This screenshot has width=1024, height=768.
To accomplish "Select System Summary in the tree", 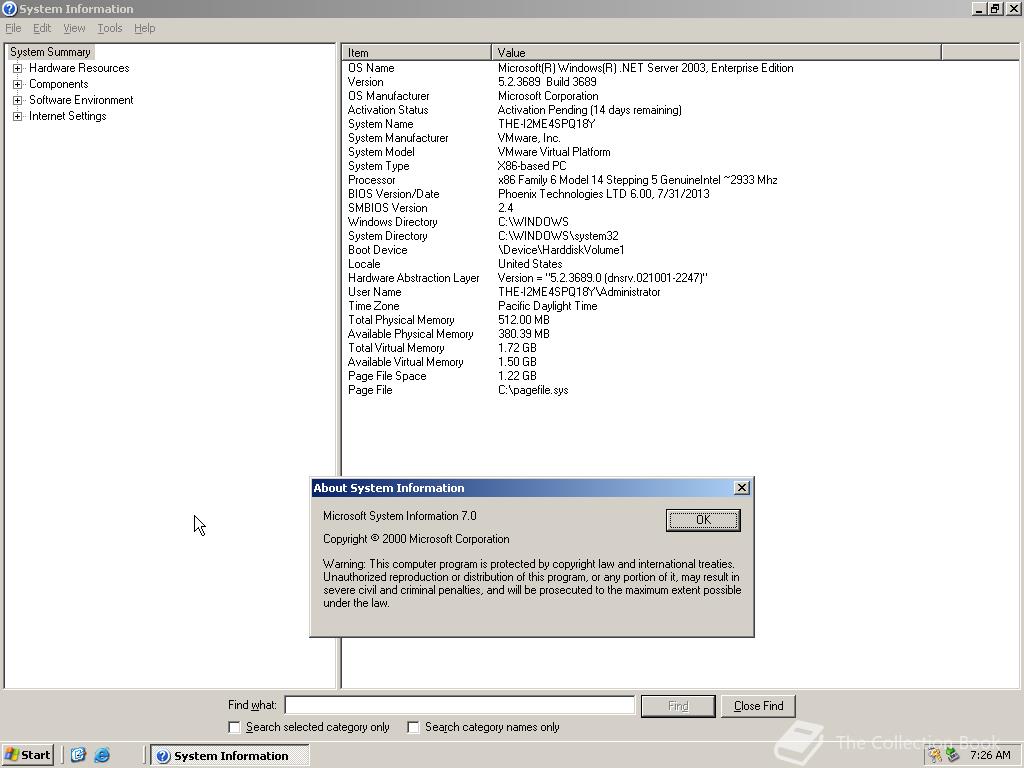I will [x=50, y=52].
